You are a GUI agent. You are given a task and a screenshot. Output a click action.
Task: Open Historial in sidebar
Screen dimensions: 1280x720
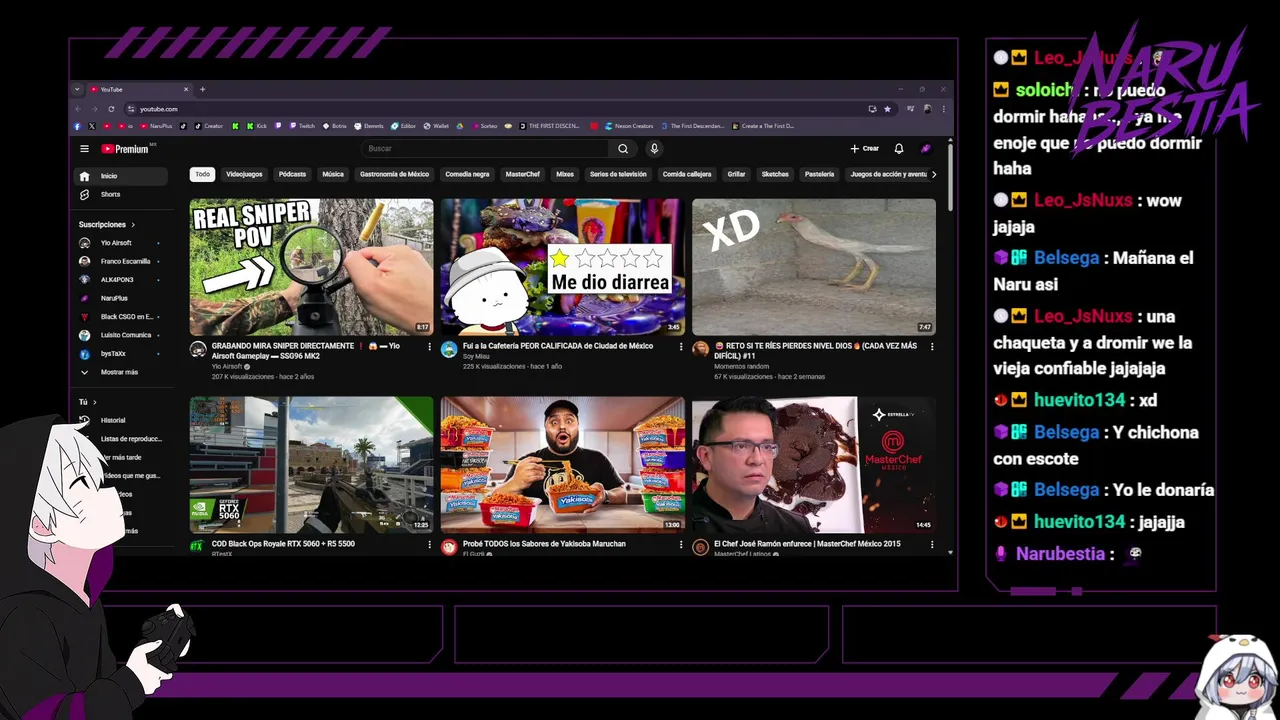coord(122,420)
